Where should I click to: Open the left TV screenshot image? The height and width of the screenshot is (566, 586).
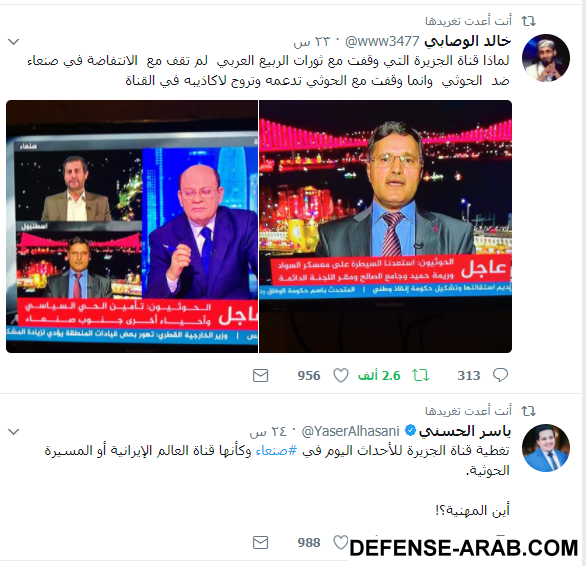tap(132, 226)
